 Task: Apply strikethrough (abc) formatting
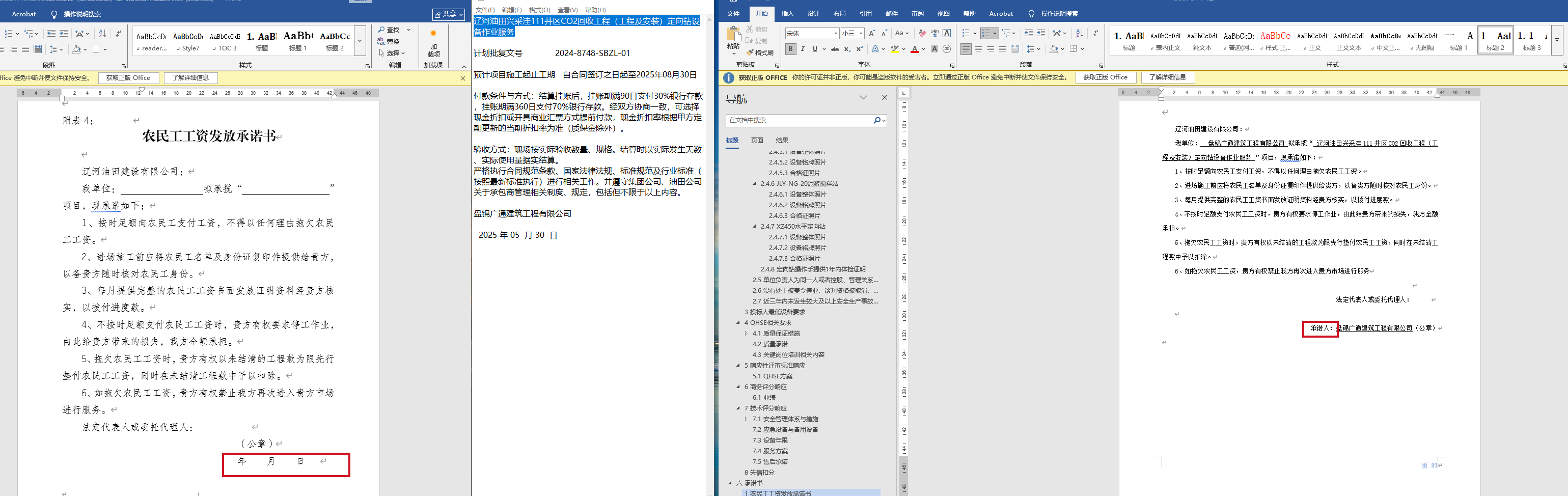tap(835, 49)
